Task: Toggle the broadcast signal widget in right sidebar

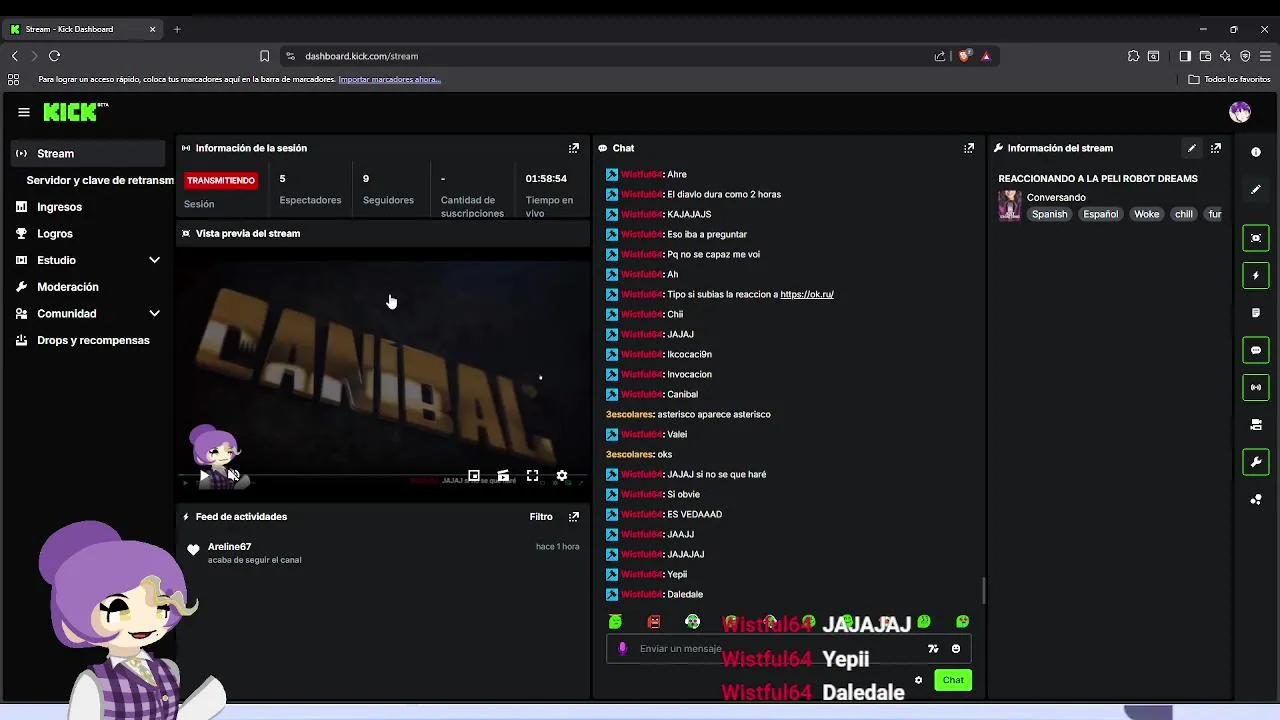Action: point(1256,387)
